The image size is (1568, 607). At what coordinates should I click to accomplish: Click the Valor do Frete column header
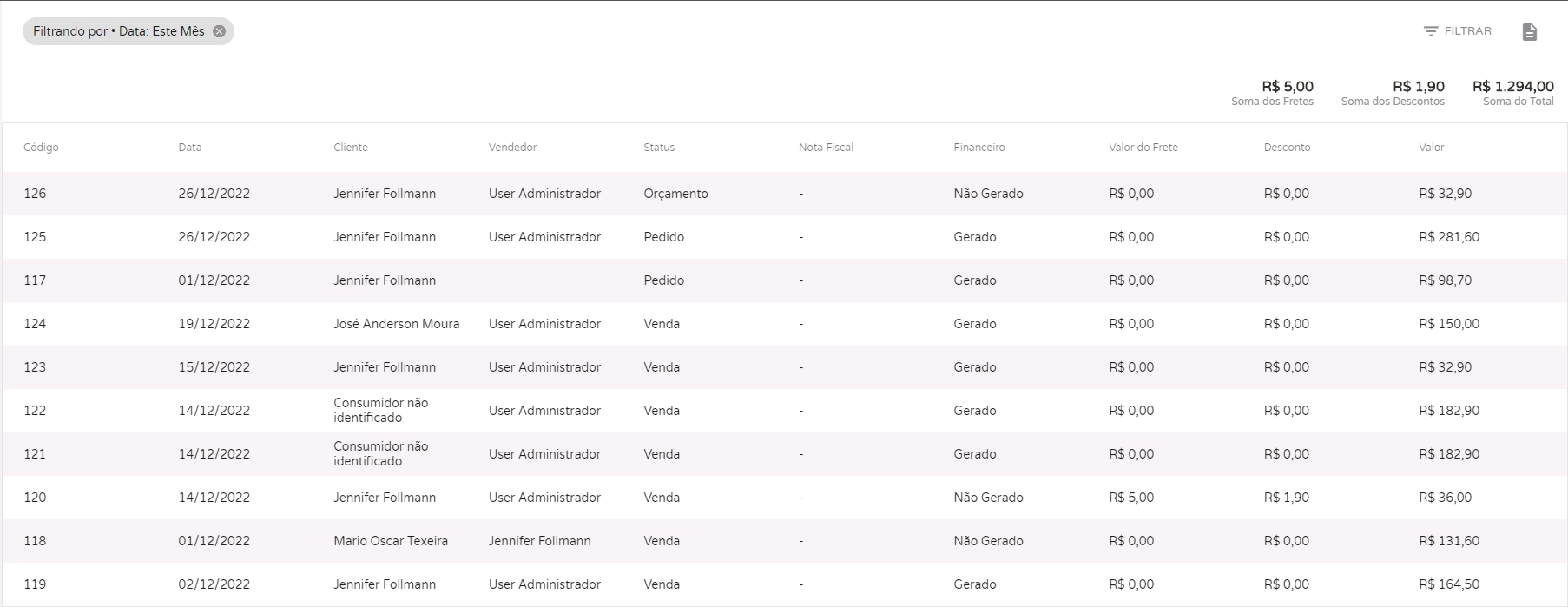pos(1143,148)
